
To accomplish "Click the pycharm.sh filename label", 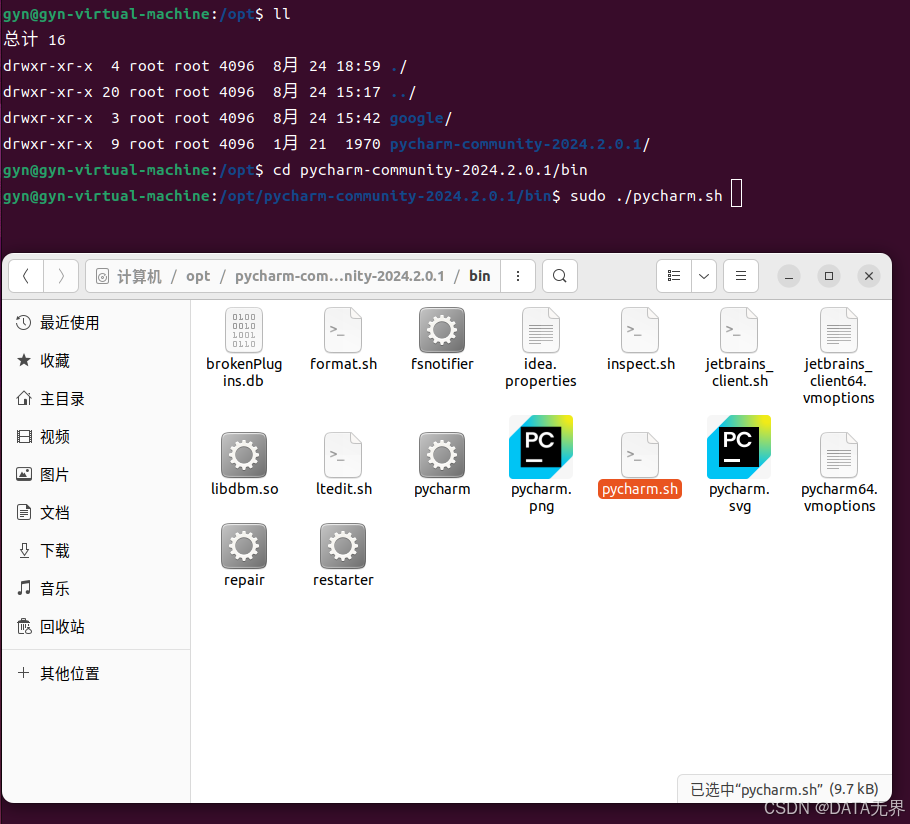I will 640,489.
